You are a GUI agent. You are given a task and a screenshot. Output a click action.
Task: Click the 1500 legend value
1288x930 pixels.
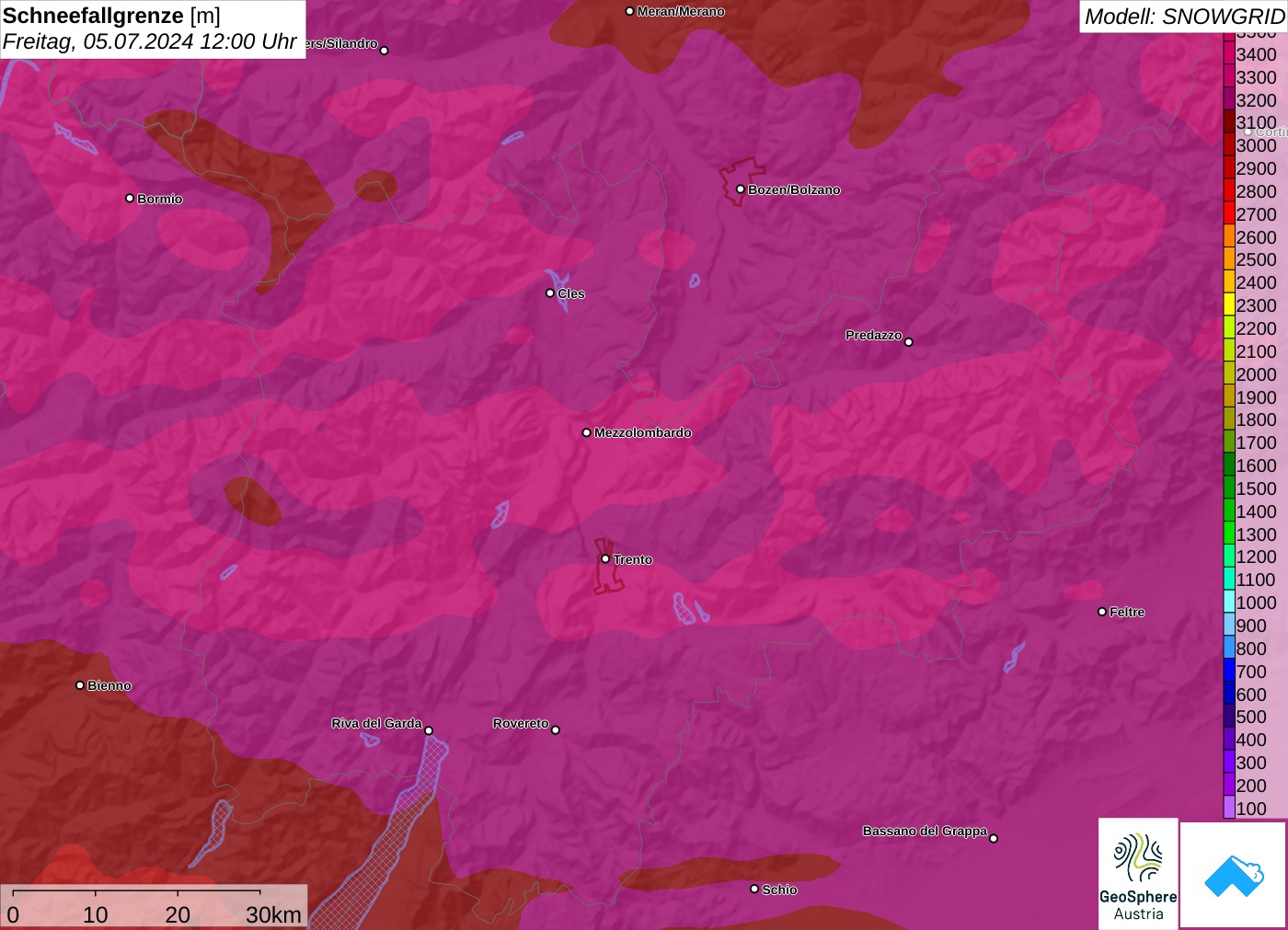coord(1256,488)
